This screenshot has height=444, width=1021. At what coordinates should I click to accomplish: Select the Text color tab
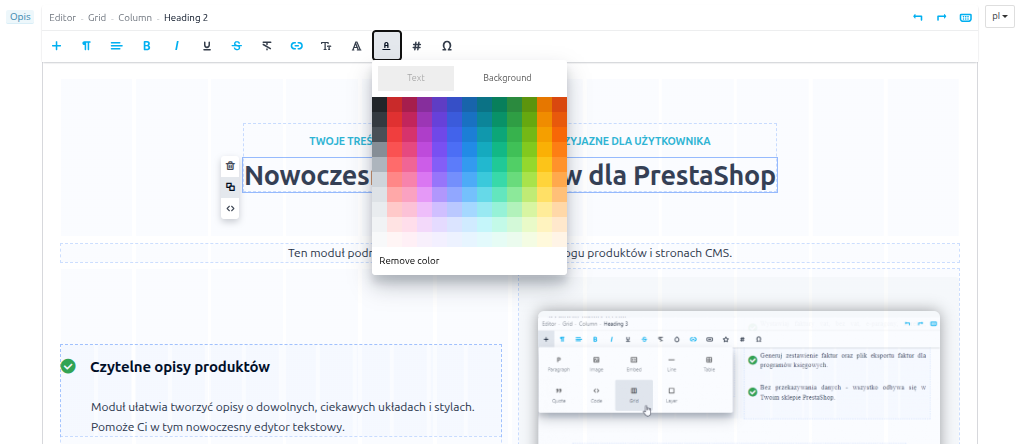(x=415, y=78)
